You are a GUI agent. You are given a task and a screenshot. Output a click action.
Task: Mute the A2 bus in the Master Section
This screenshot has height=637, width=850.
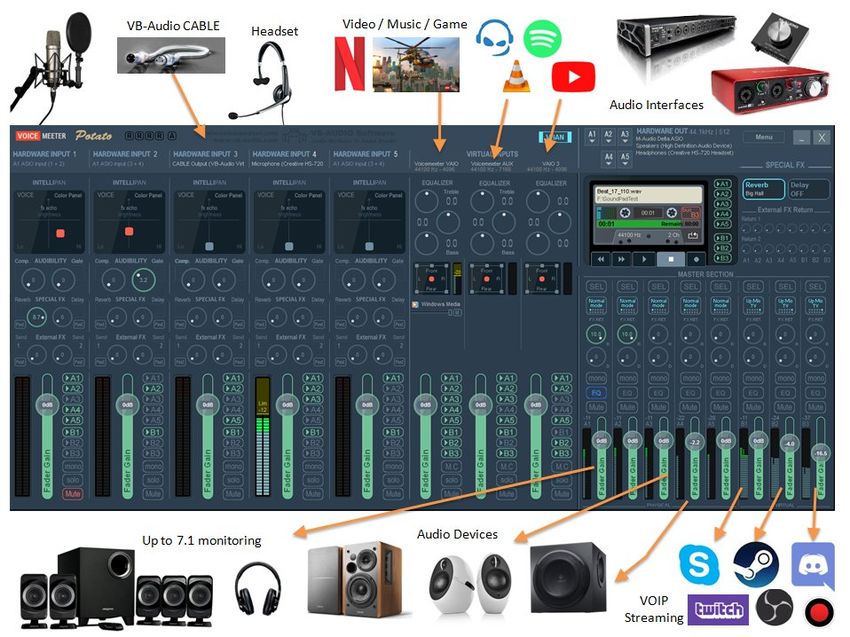(627, 407)
